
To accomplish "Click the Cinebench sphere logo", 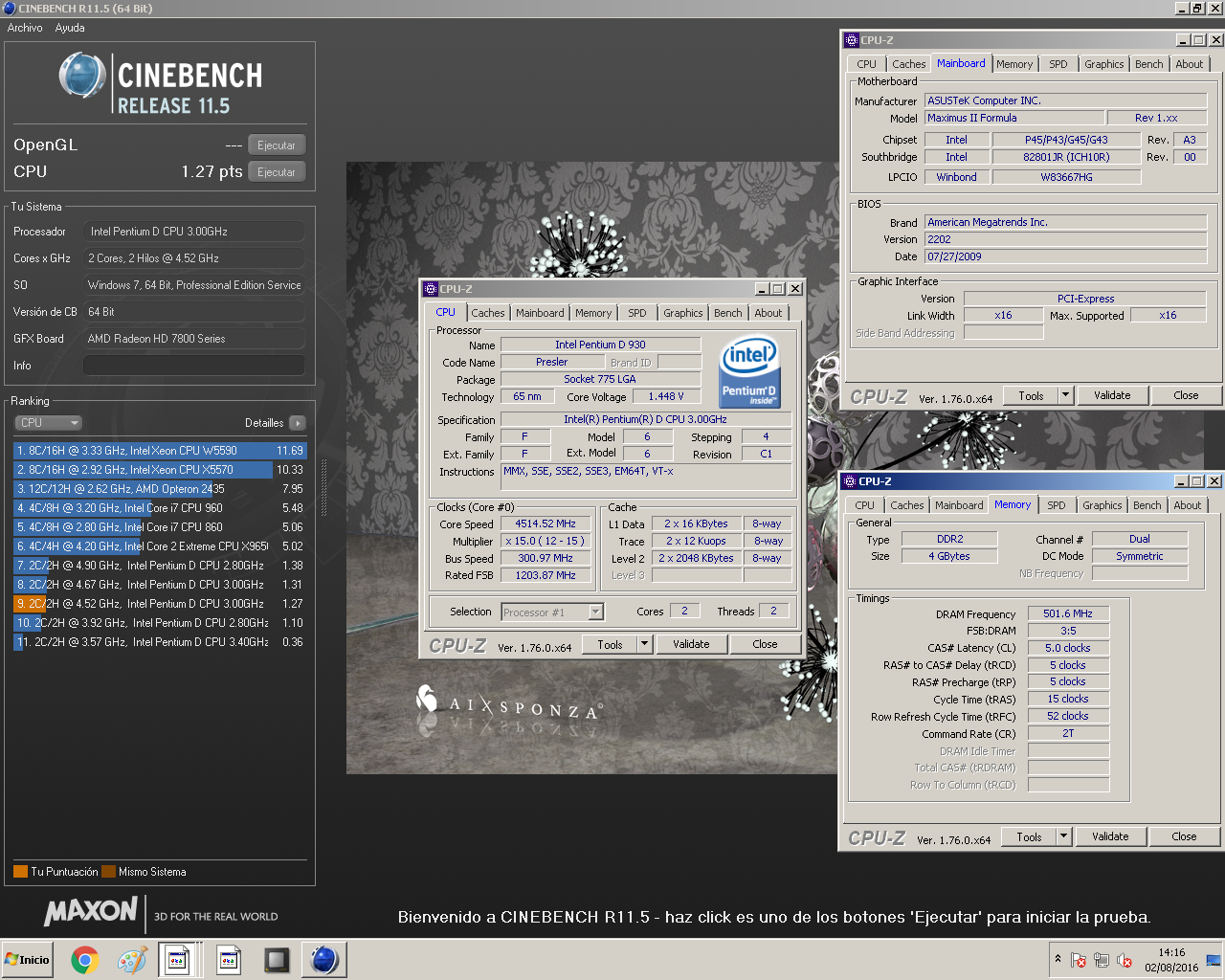I will pos(82,76).
